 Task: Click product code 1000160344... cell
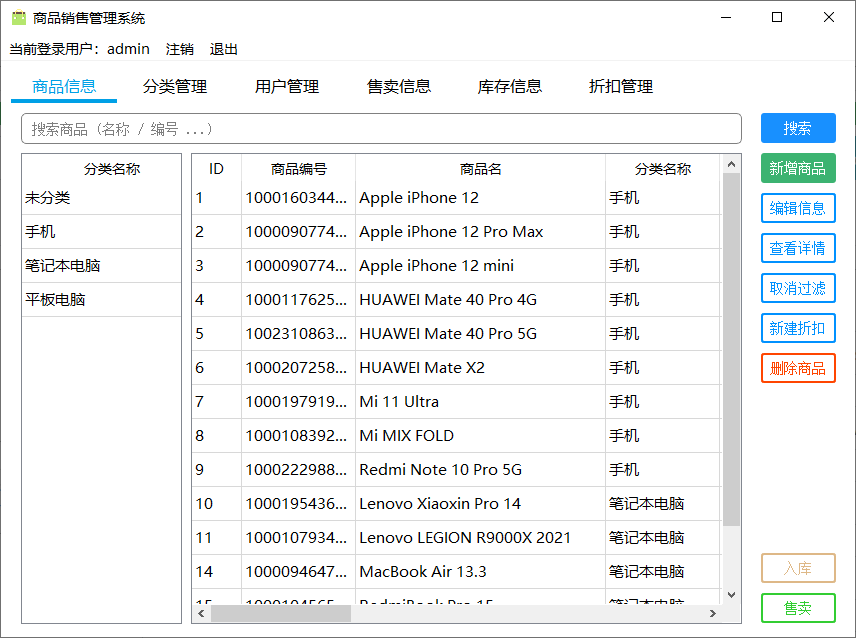[x=299, y=198]
